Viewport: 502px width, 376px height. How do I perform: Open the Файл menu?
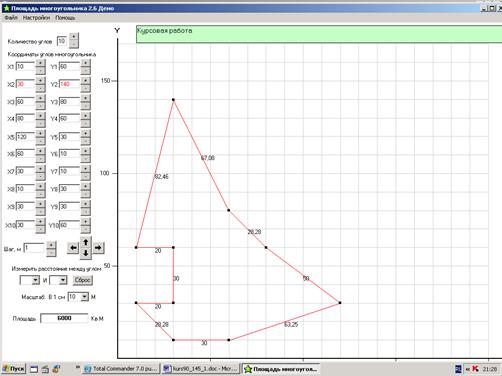point(11,18)
